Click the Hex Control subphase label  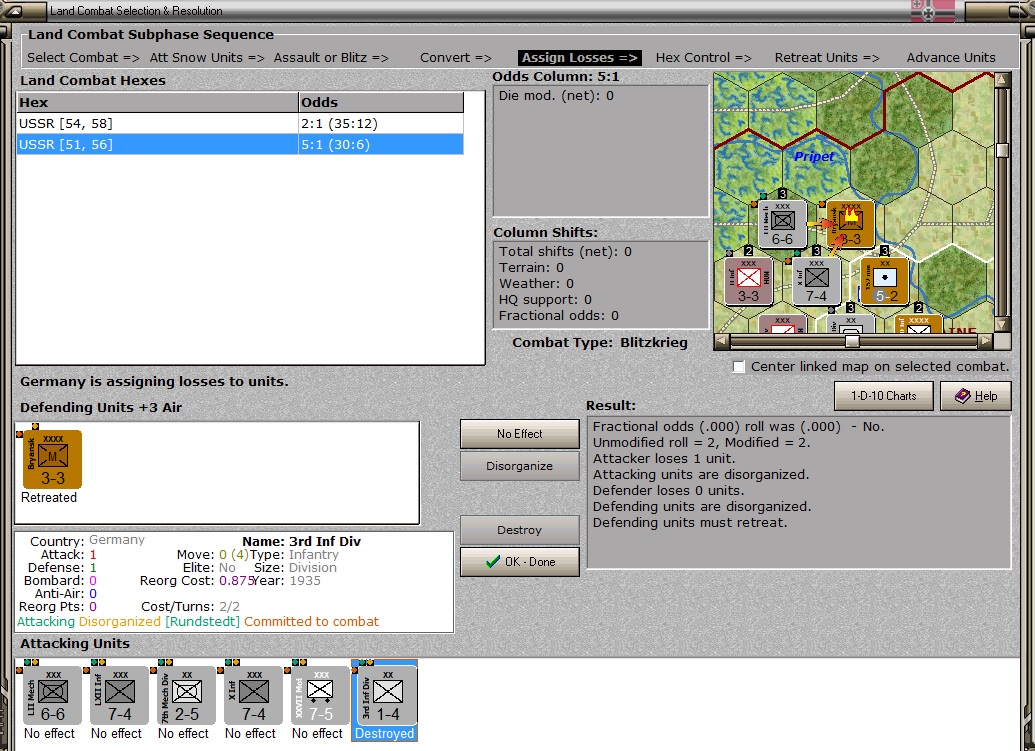click(x=704, y=57)
